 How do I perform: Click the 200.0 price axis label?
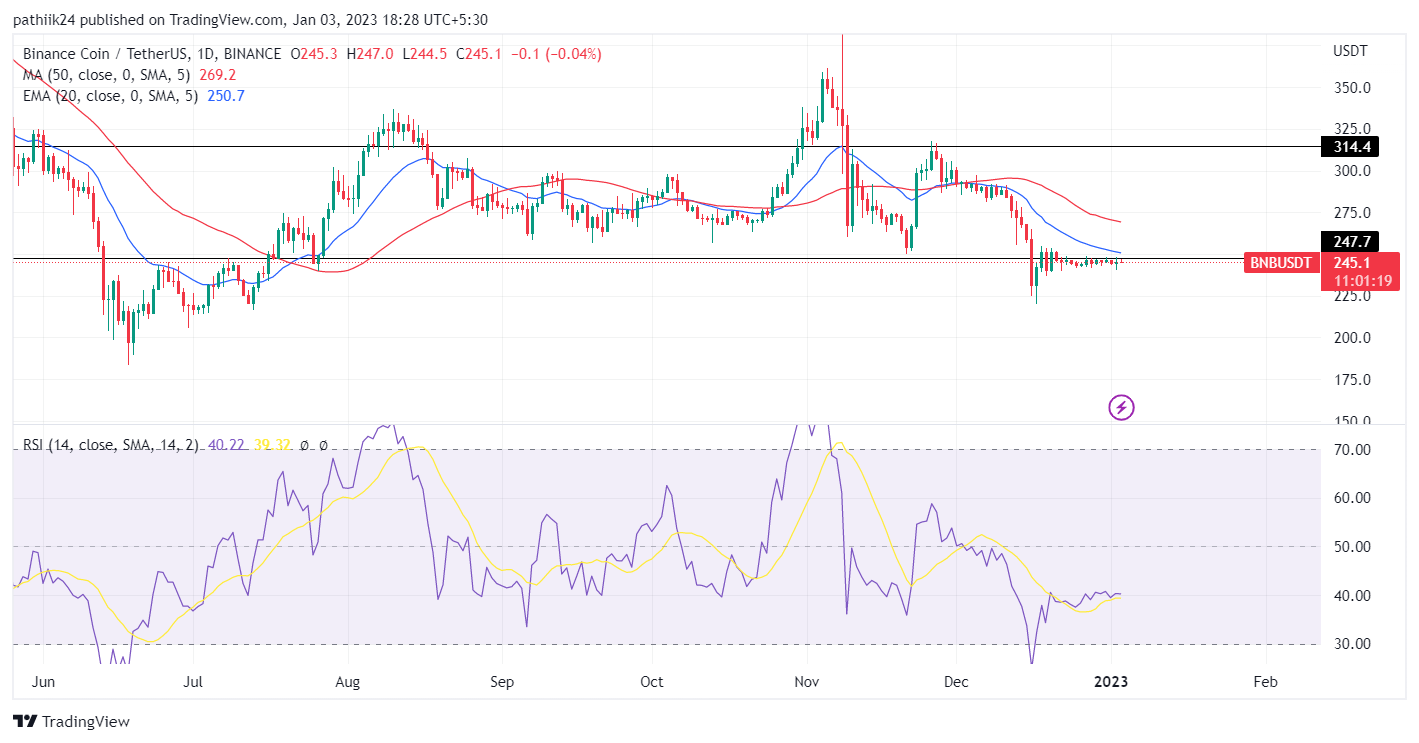[x=1351, y=338]
